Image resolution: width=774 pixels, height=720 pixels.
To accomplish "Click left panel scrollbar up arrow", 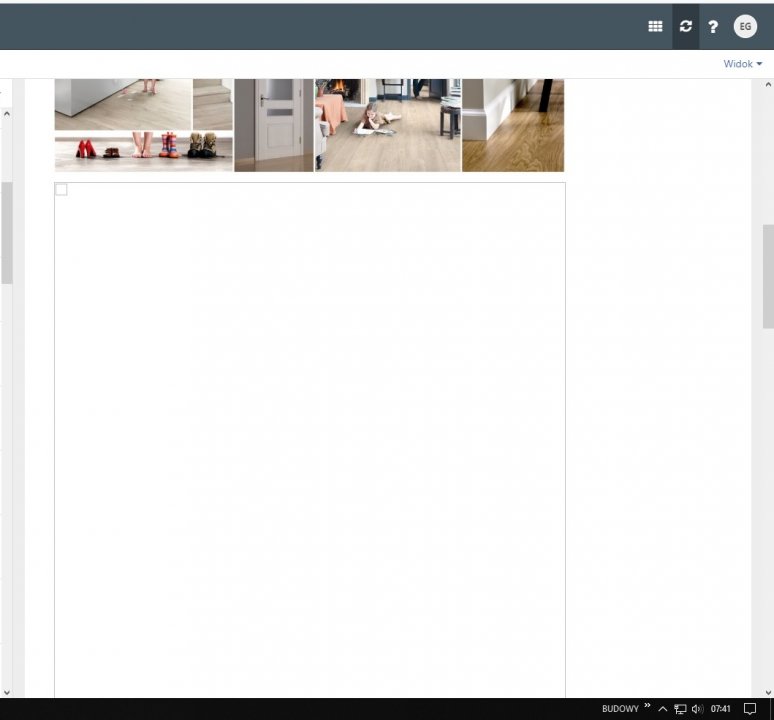I will point(6,114).
